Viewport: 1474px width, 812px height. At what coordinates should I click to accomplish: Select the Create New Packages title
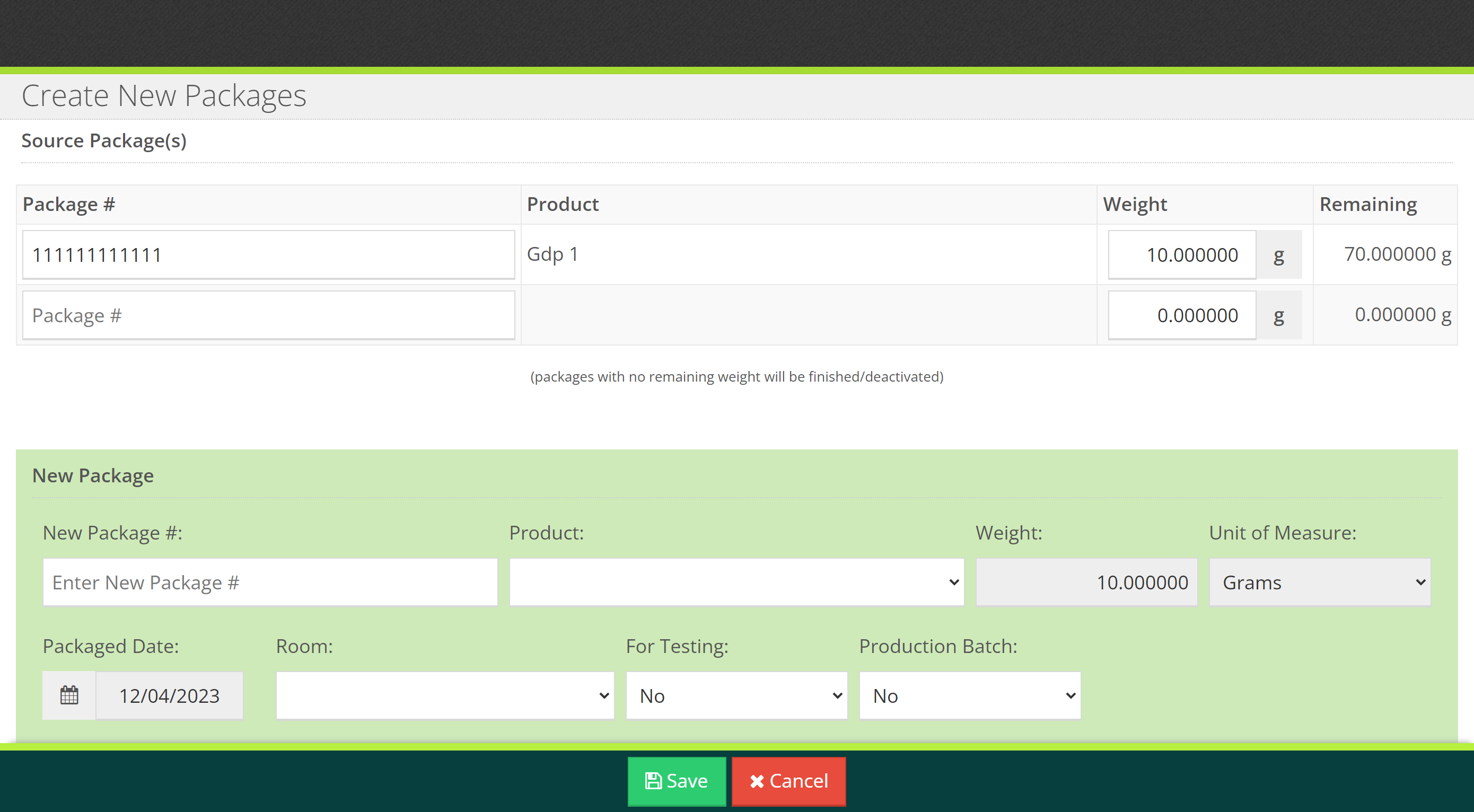(164, 95)
